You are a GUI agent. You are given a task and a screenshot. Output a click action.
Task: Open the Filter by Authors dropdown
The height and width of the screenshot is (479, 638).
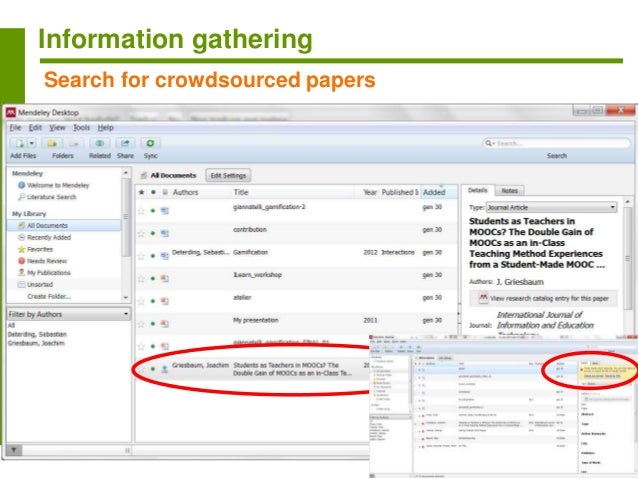[x=68, y=314]
